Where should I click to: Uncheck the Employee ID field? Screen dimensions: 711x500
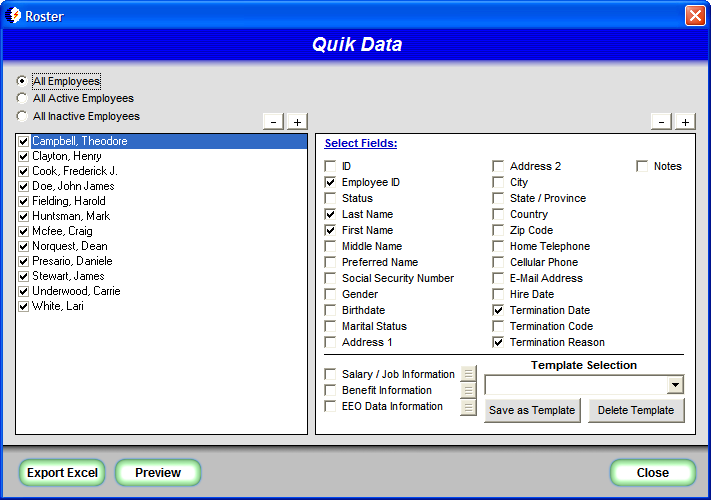(330, 182)
